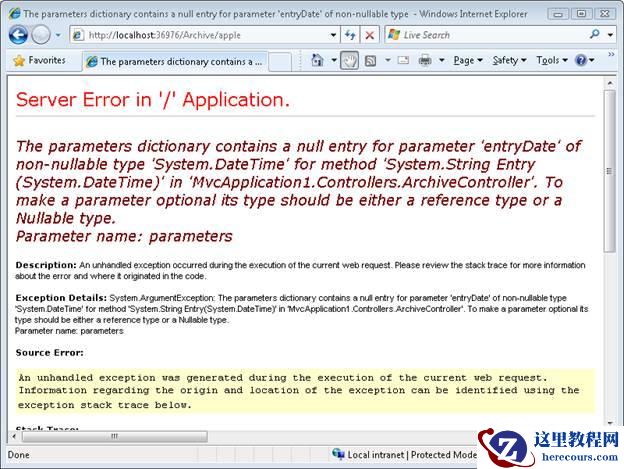Viewport: 624px width, 469px height.
Task: Click the 'Server Error in '/' Application.' heading
Action: click(x=153, y=99)
